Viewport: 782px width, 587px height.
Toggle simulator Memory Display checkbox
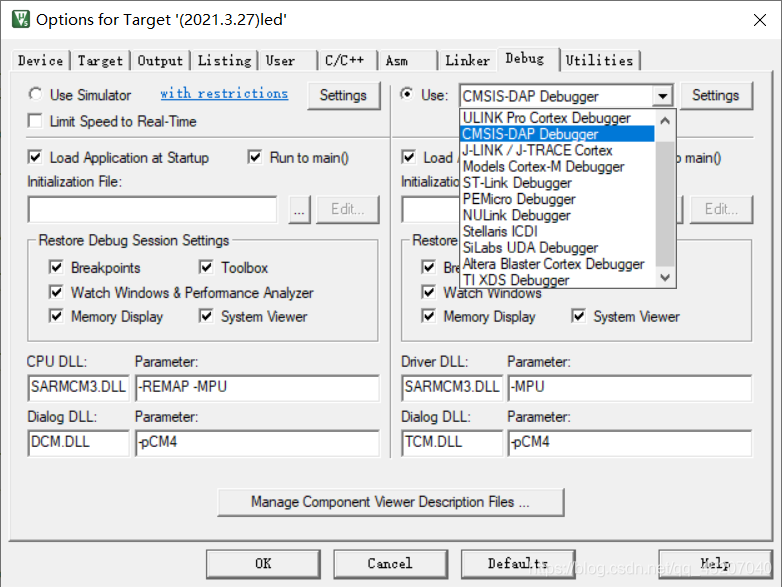point(56,316)
